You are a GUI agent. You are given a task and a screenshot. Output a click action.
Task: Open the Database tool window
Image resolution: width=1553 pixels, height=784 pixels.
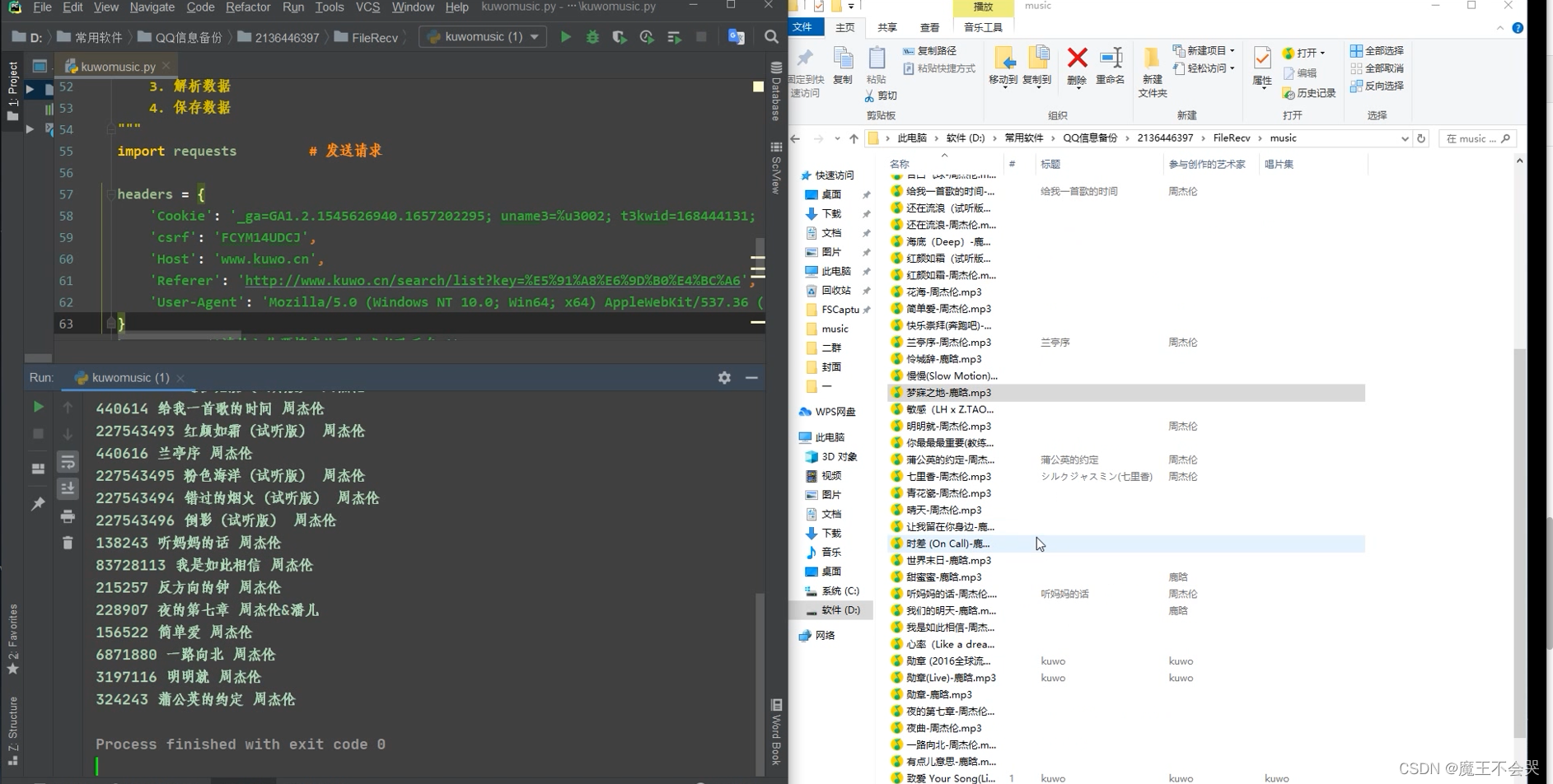click(776, 91)
